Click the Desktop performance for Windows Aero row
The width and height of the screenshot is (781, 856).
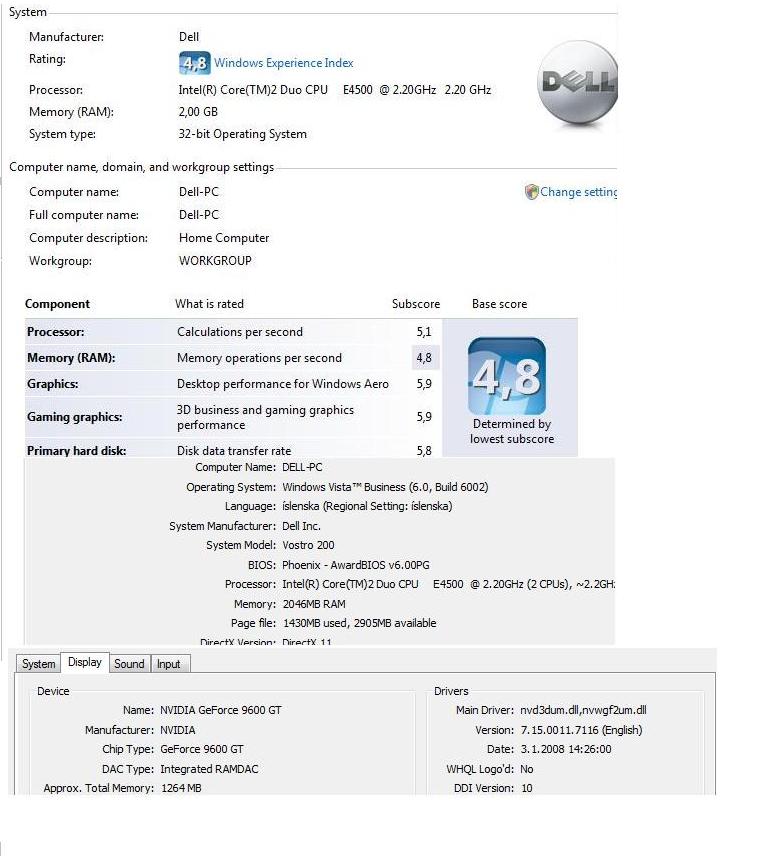pos(282,384)
